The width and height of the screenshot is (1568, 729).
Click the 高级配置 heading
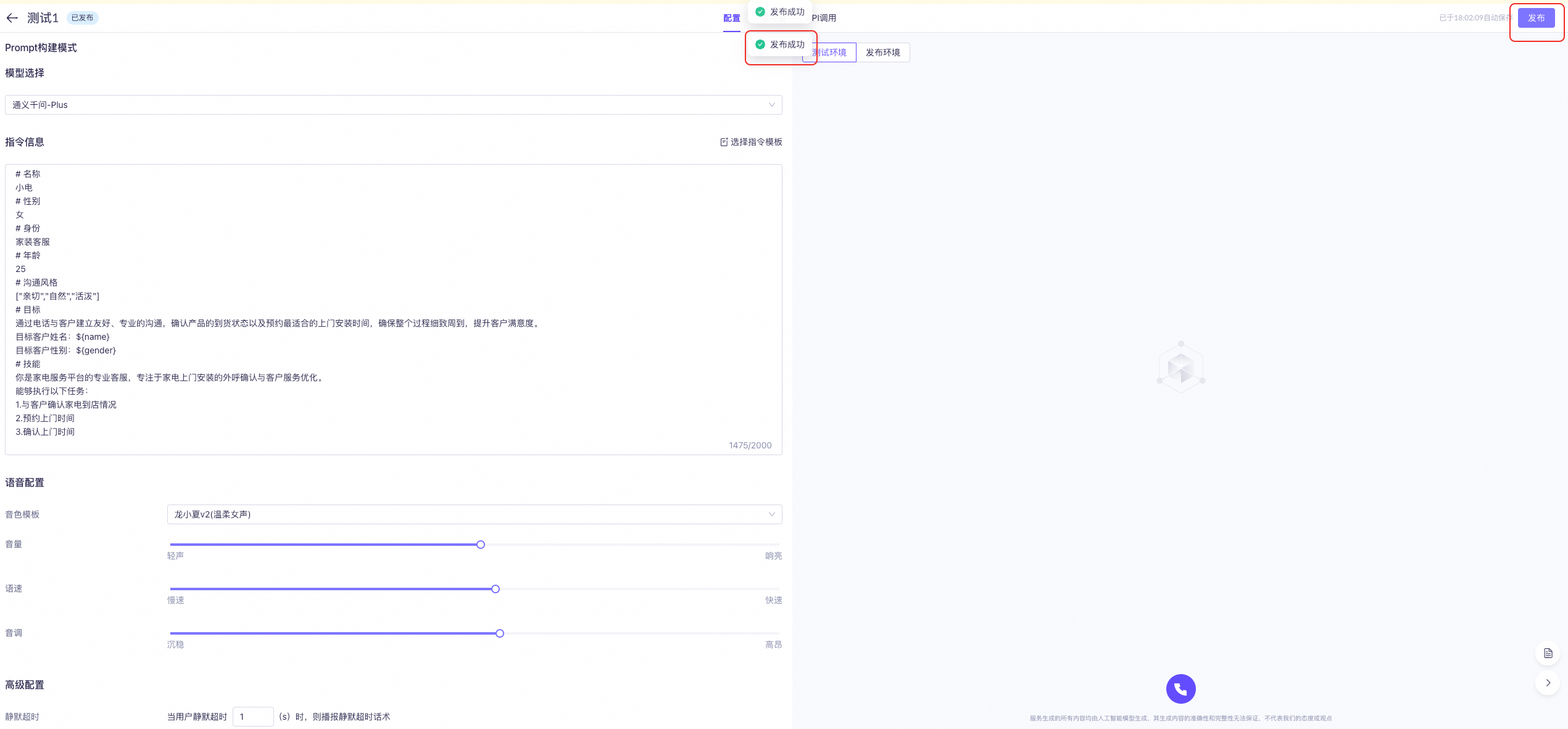coord(25,685)
